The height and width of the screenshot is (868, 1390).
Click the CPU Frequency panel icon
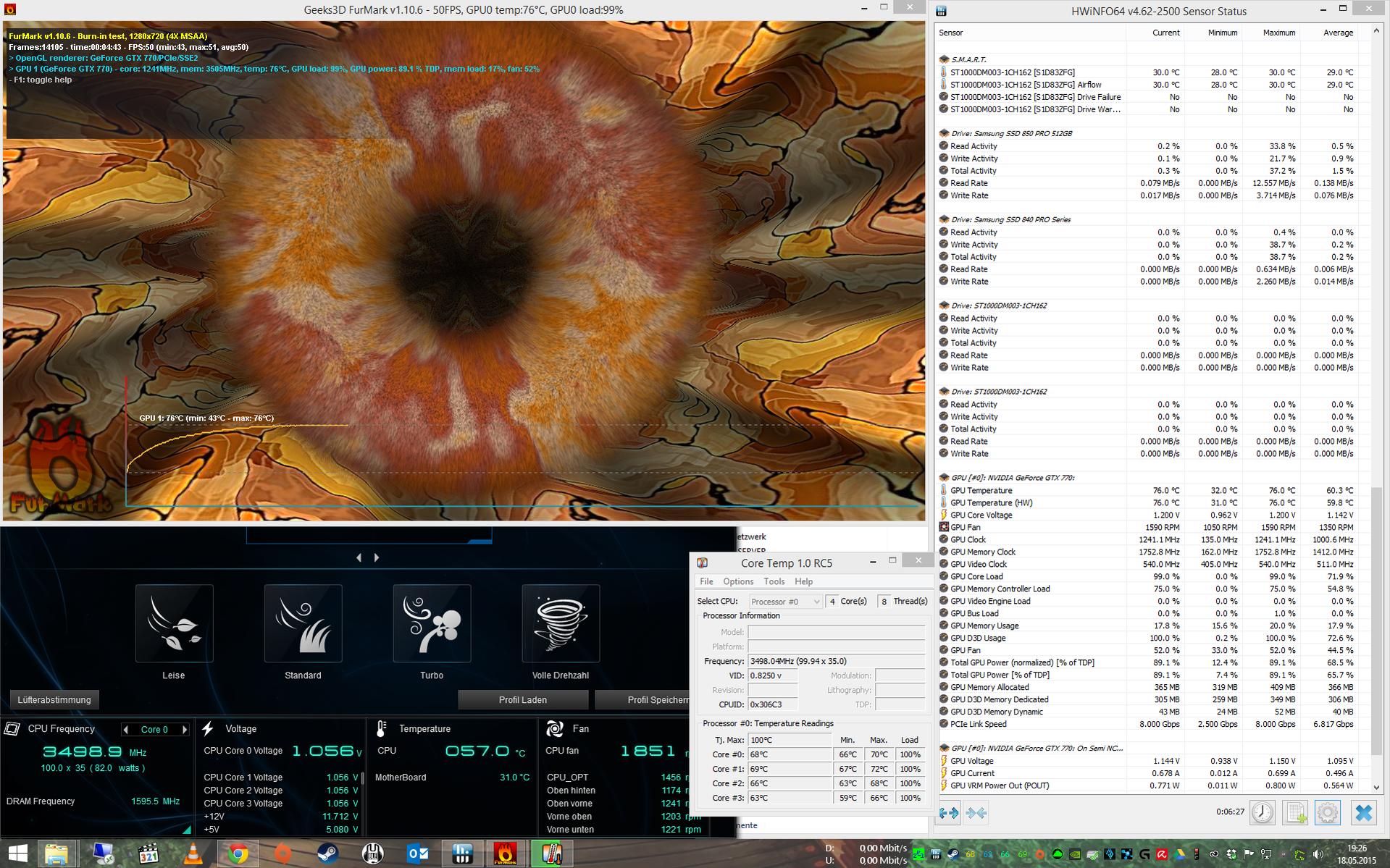click(x=12, y=729)
